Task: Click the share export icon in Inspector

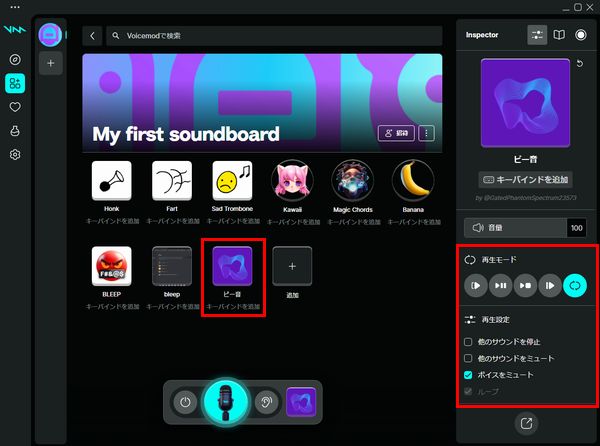Action: [526, 423]
